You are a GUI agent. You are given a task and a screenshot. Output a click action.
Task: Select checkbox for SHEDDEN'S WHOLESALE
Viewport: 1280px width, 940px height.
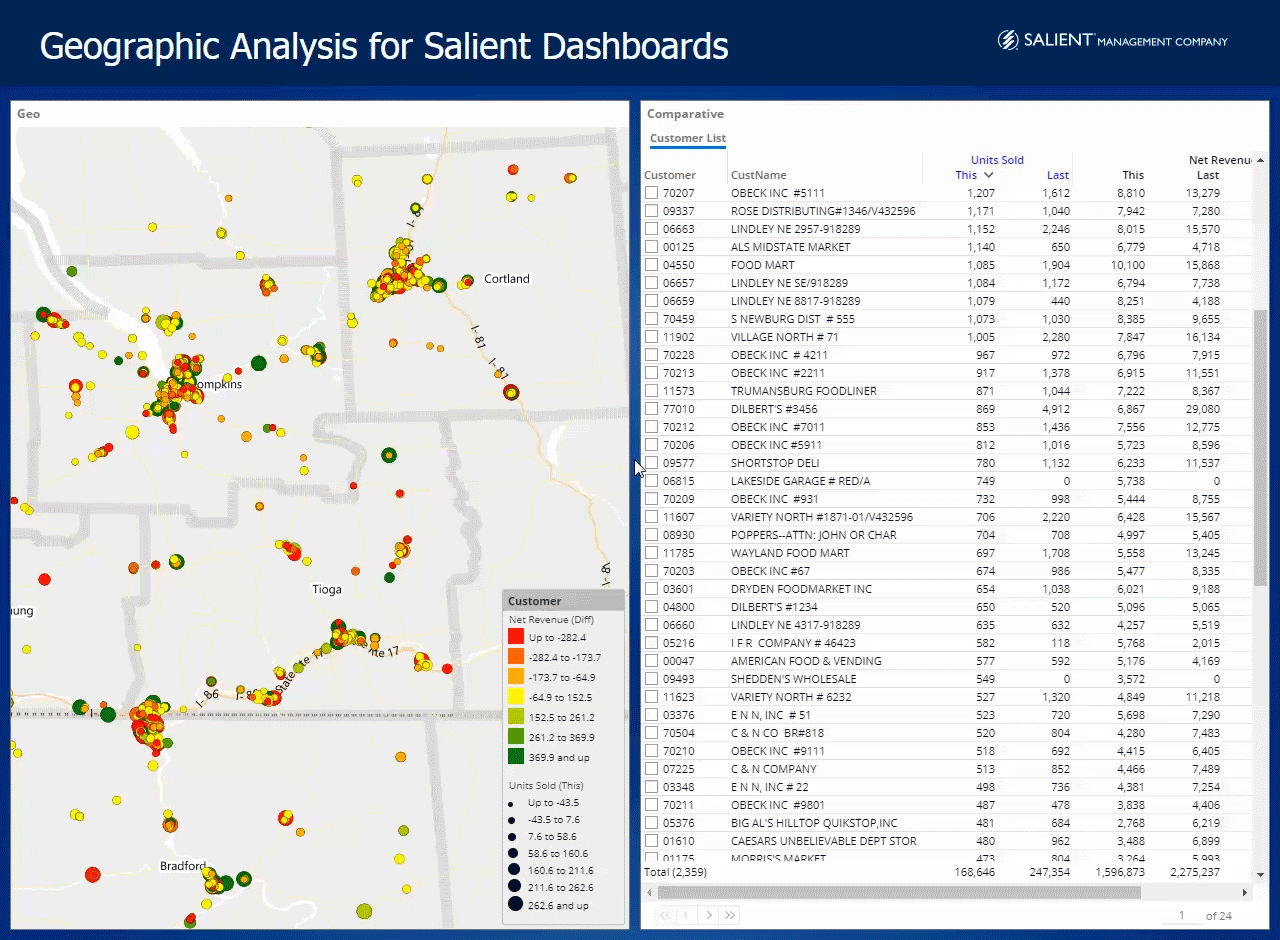pyautogui.click(x=652, y=679)
